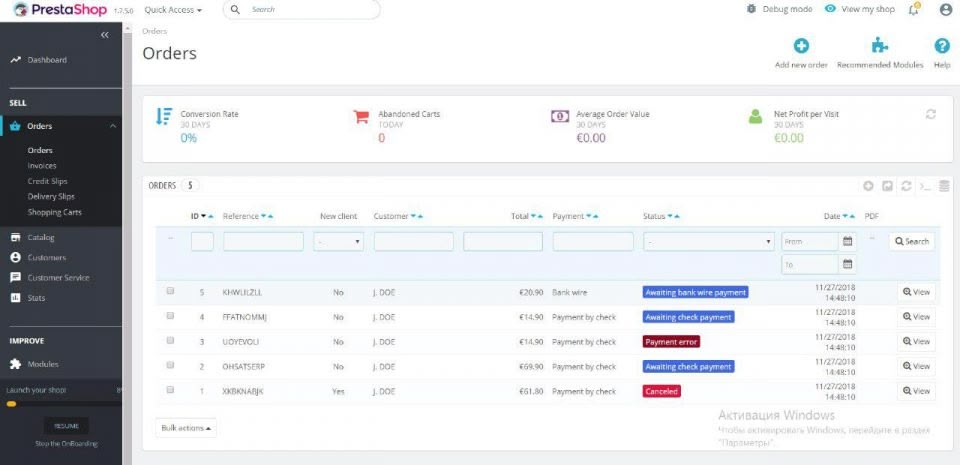Click the View my shop eye icon

coord(830,9)
